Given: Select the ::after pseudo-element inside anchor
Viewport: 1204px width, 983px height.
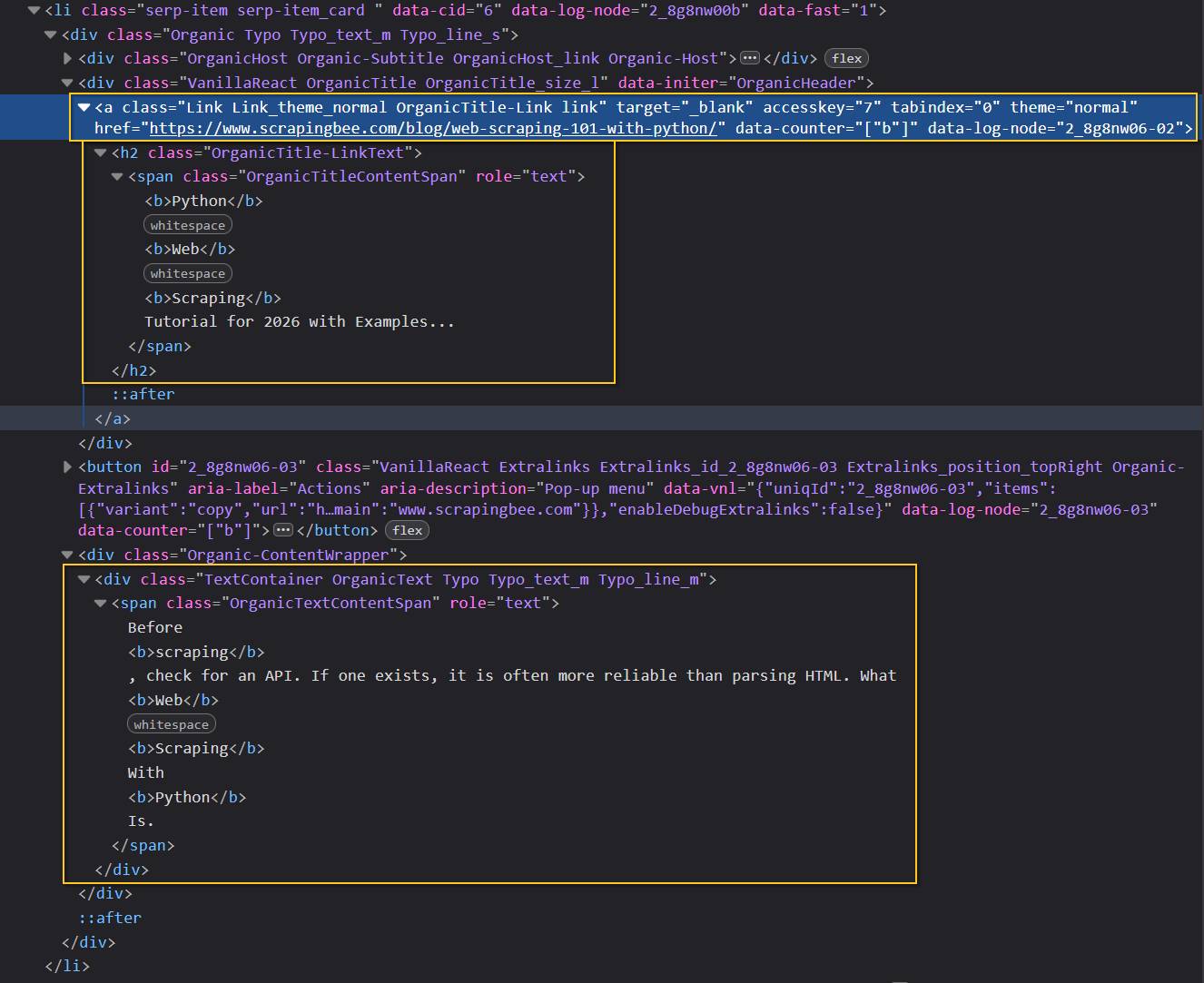Looking at the screenshot, I should pyautogui.click(x=143, y=394).
